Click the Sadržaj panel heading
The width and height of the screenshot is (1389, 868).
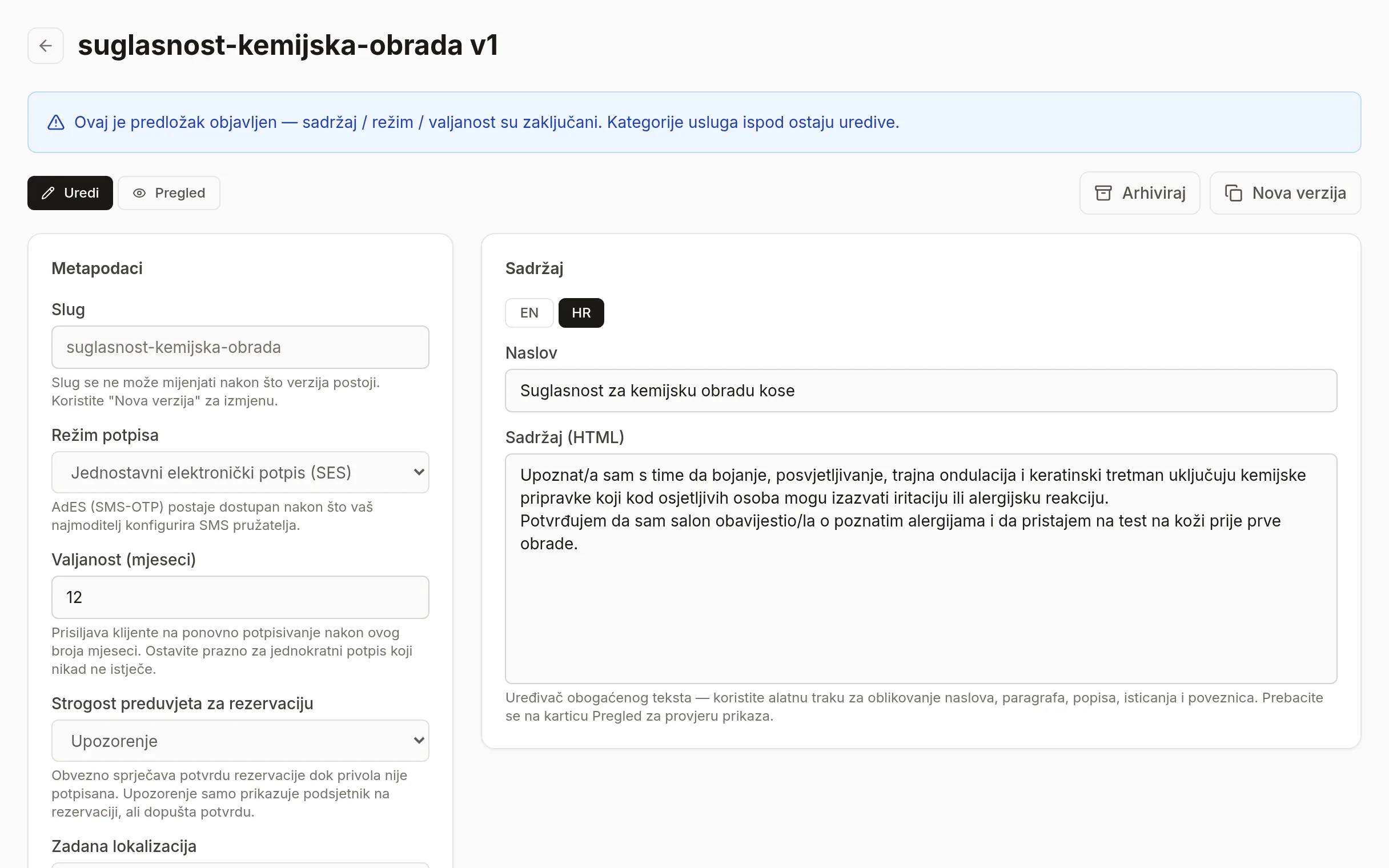tap(534, 268)
